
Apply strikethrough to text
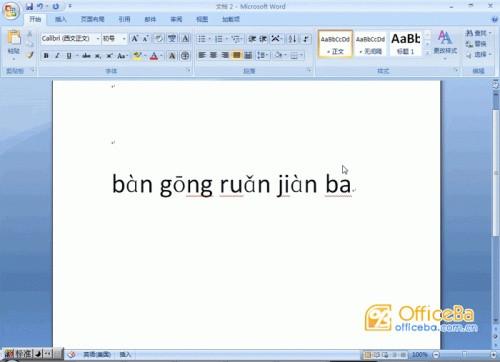click(x=86, y=56)
